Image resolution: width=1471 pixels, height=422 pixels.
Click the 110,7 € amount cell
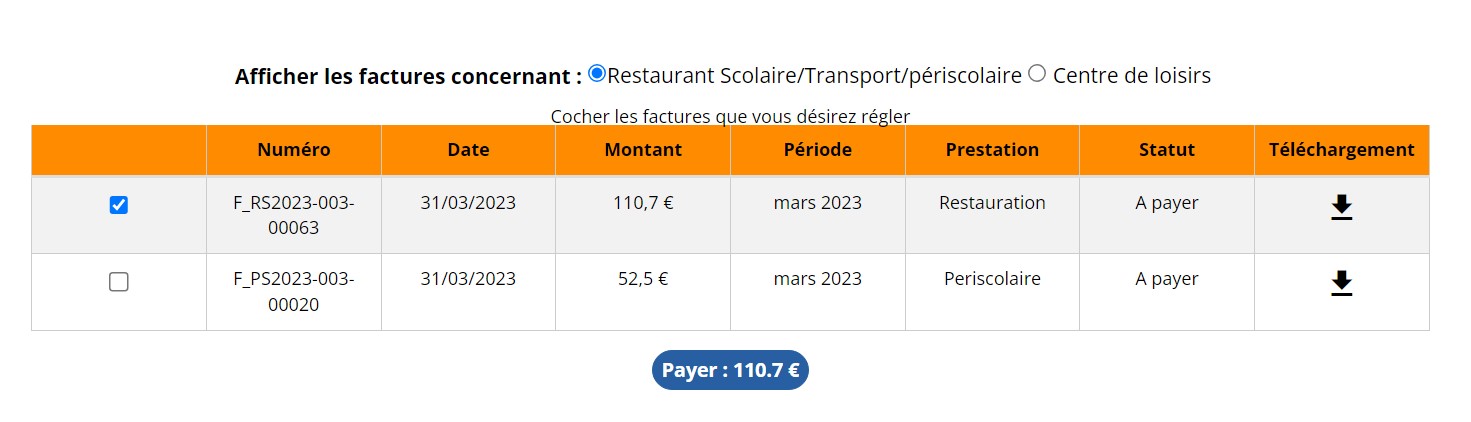click(643, 203)
